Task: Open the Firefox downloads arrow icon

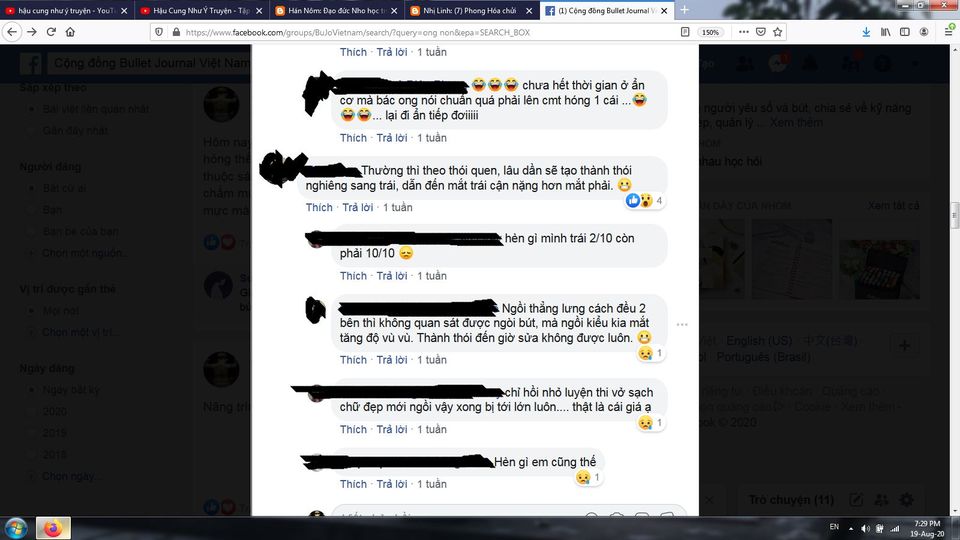Action: pyautogui.click(x=866, y=32)
